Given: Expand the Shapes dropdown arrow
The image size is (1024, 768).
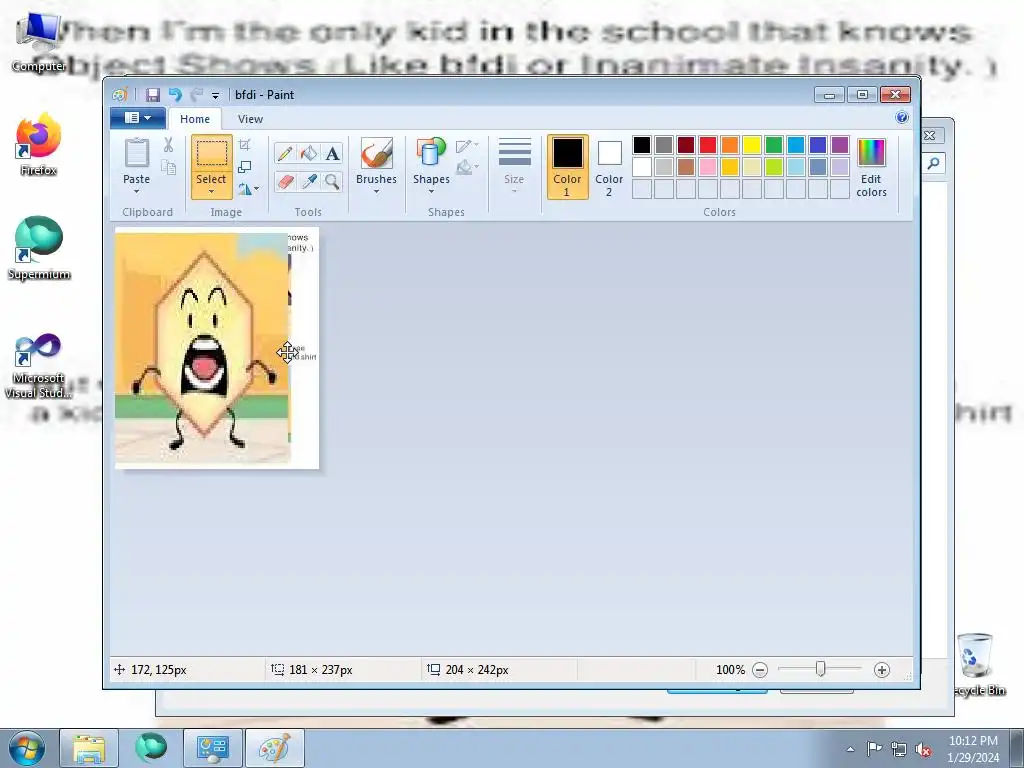Looking at the screenshot, I should [x=431, y=191].
